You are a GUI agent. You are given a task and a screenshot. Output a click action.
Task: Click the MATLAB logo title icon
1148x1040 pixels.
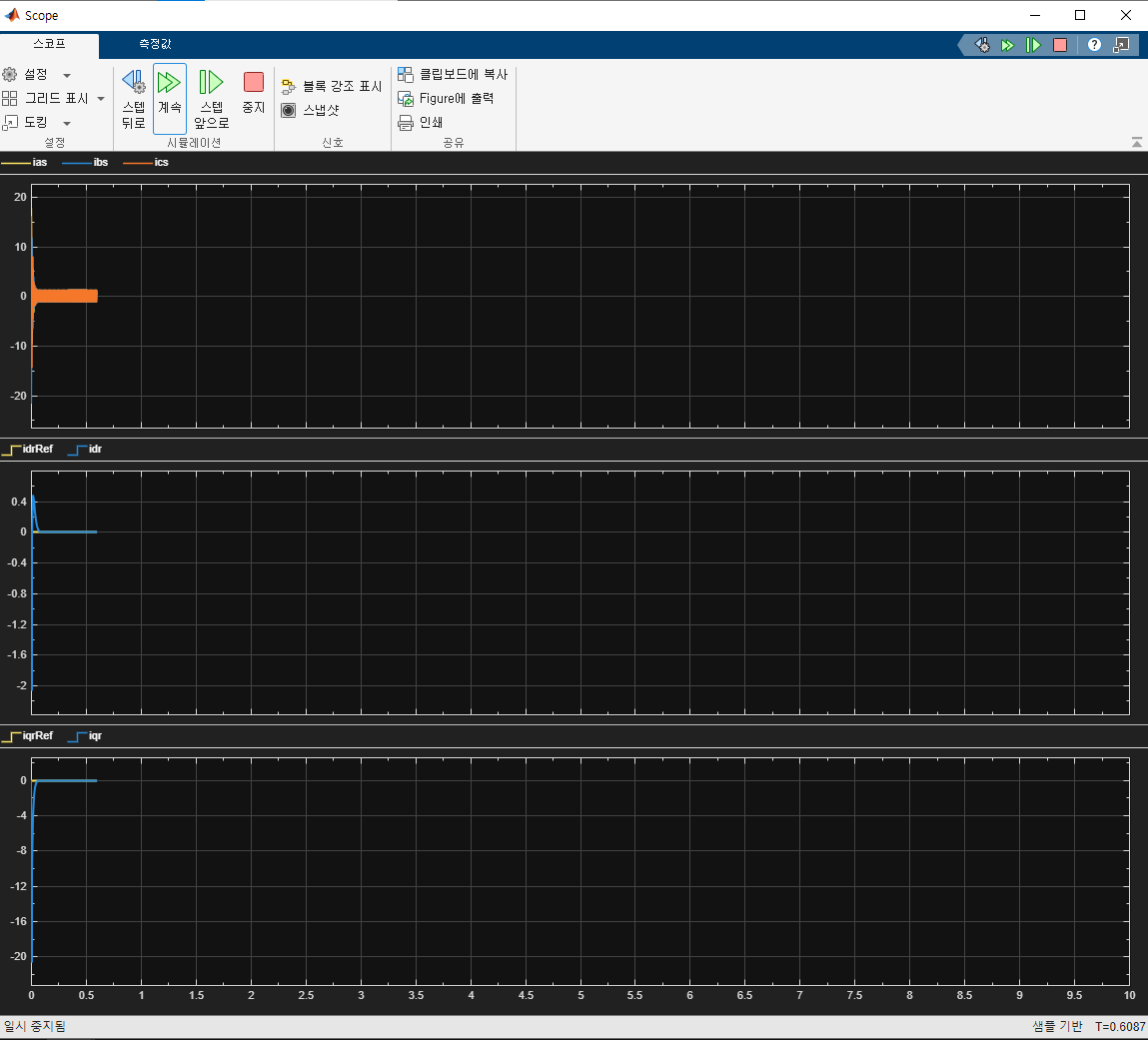[12, 15]
